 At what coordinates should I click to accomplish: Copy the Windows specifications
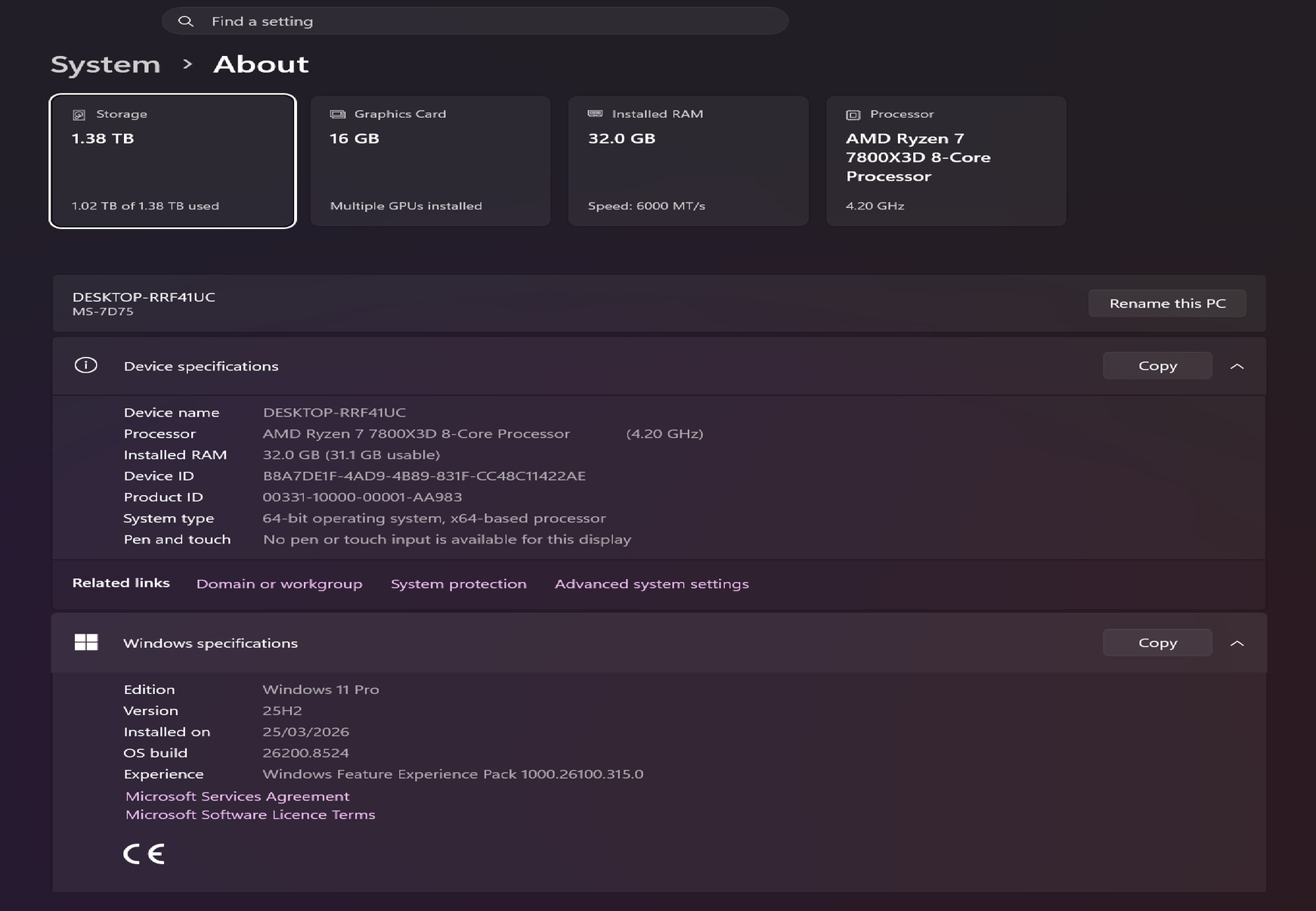pyautogui.click(x=1157, y=643)
